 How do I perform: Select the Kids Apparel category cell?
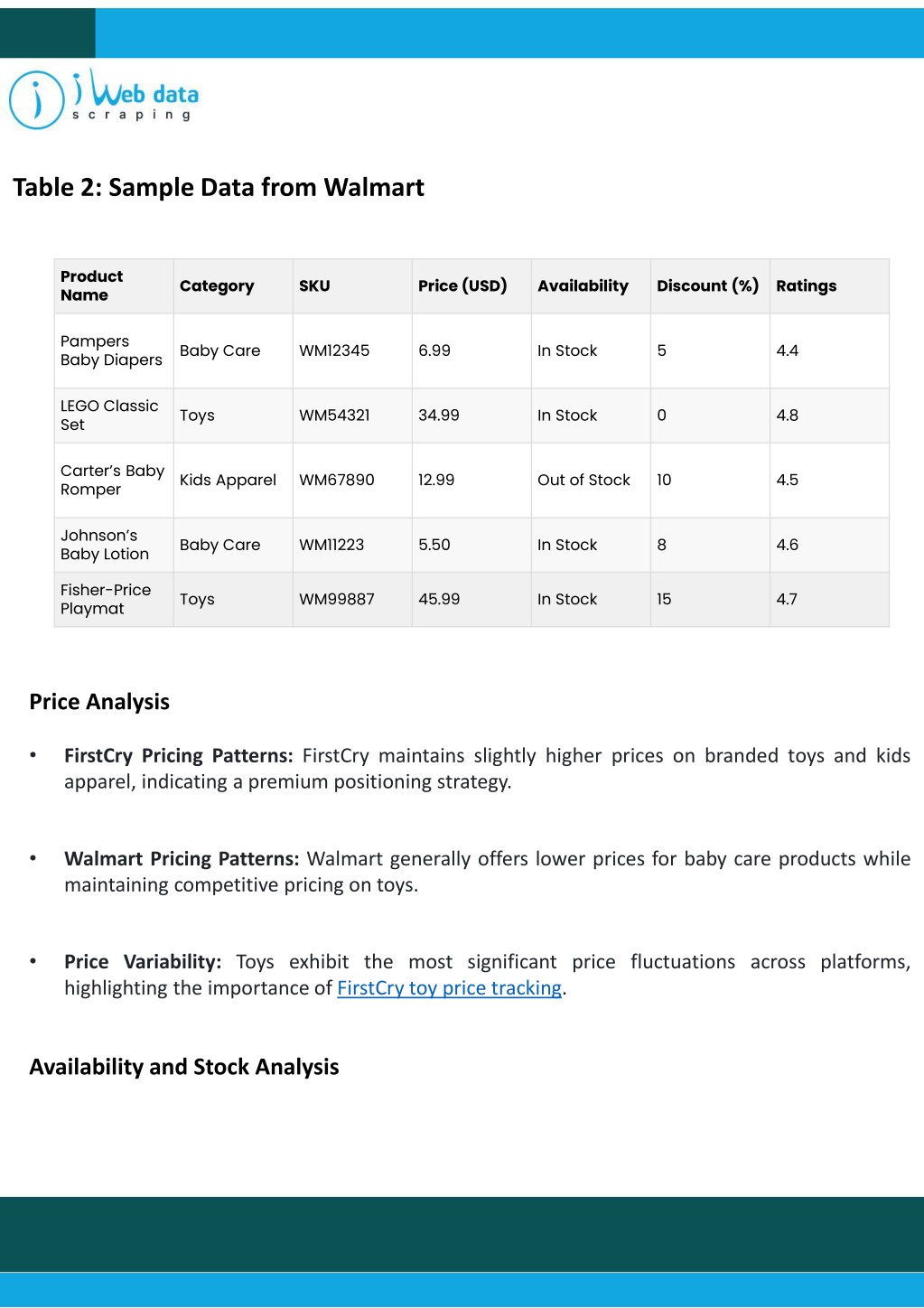pos(228,480)
